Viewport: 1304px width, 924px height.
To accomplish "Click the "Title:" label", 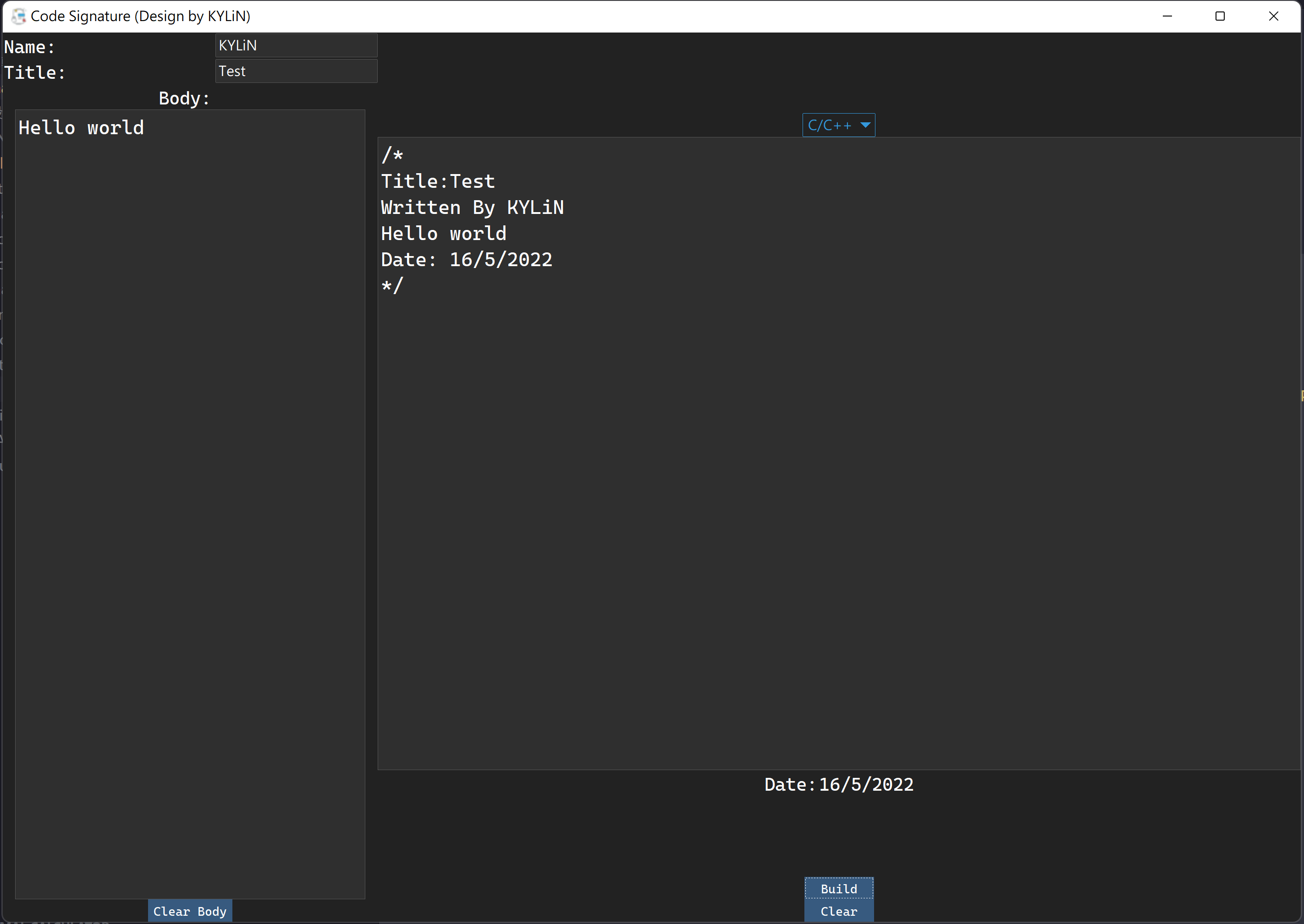I will (35, 73).
